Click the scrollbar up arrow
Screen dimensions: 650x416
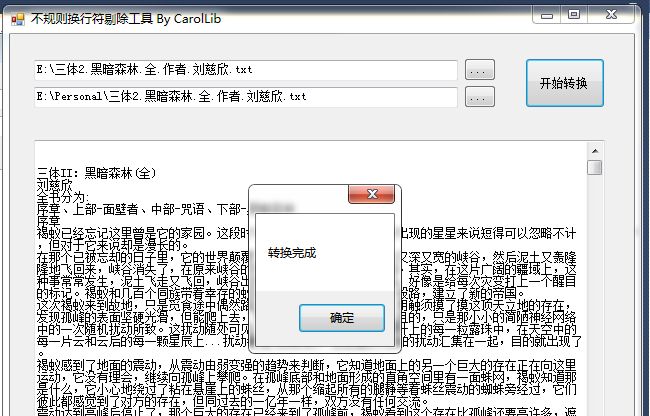595,151
